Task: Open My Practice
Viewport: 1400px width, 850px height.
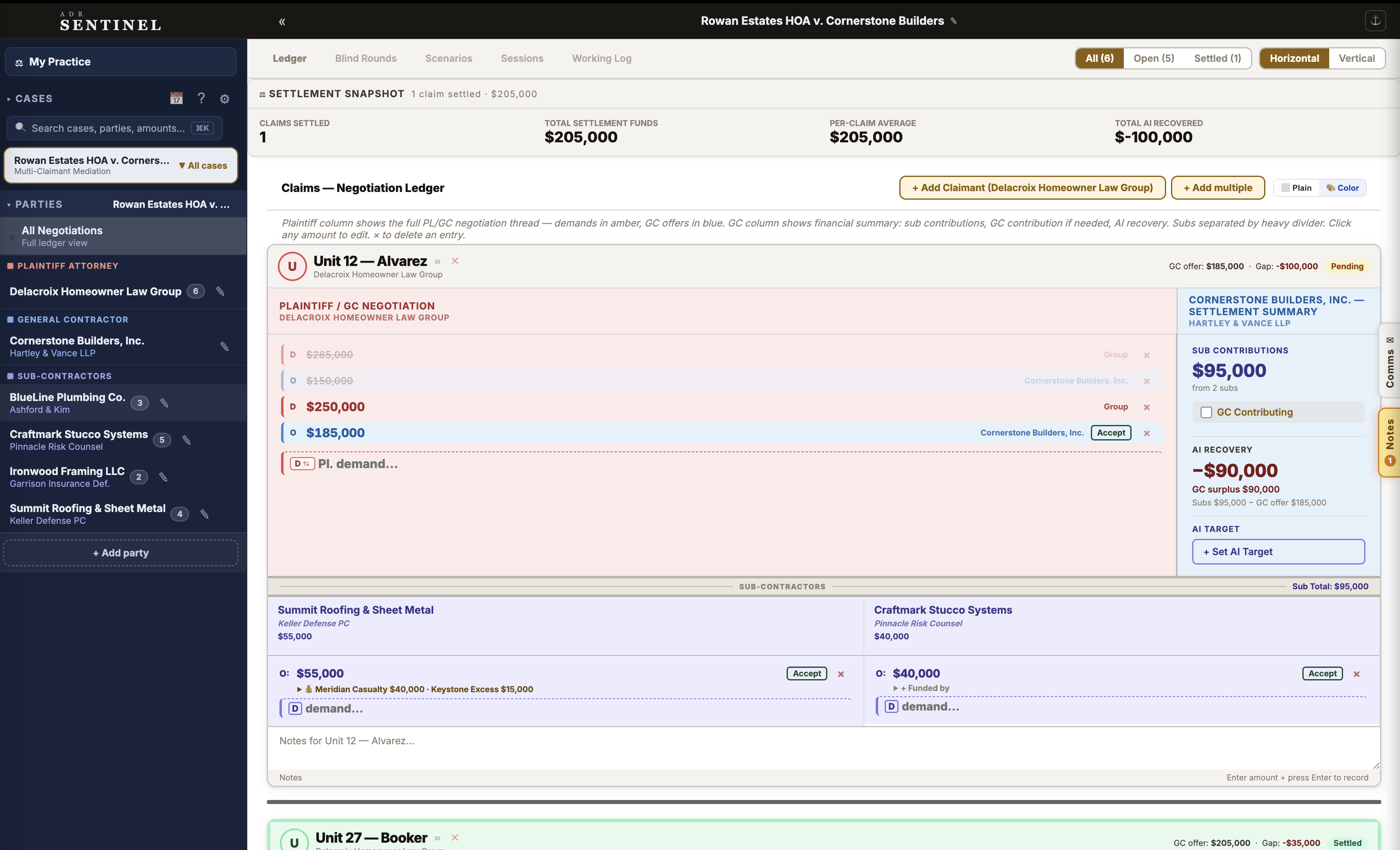Action: (x=120, y=61)
